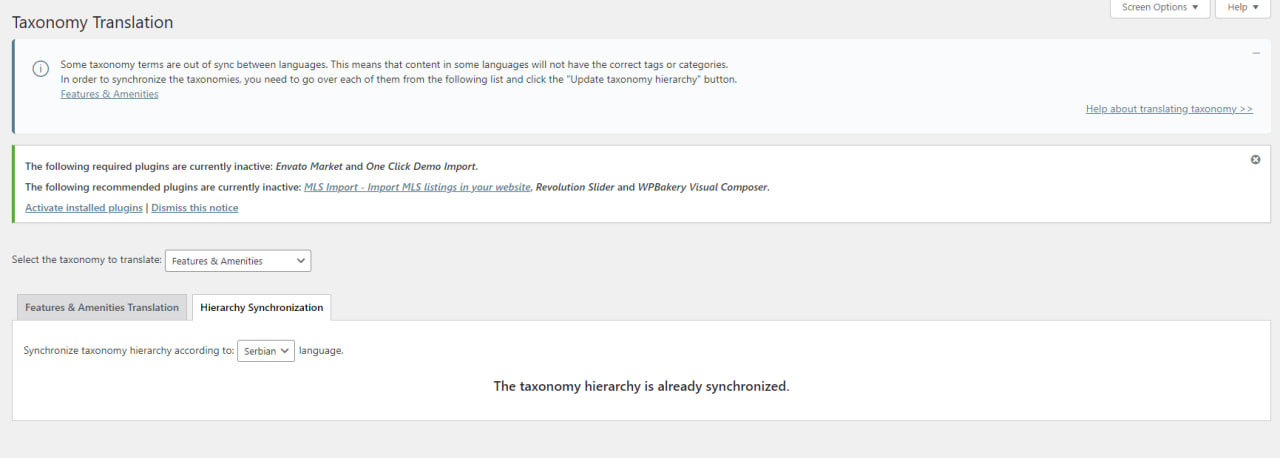
Task: Open the Serbian language dropdown
Action: pyautogui.click(x=266, y=351)
